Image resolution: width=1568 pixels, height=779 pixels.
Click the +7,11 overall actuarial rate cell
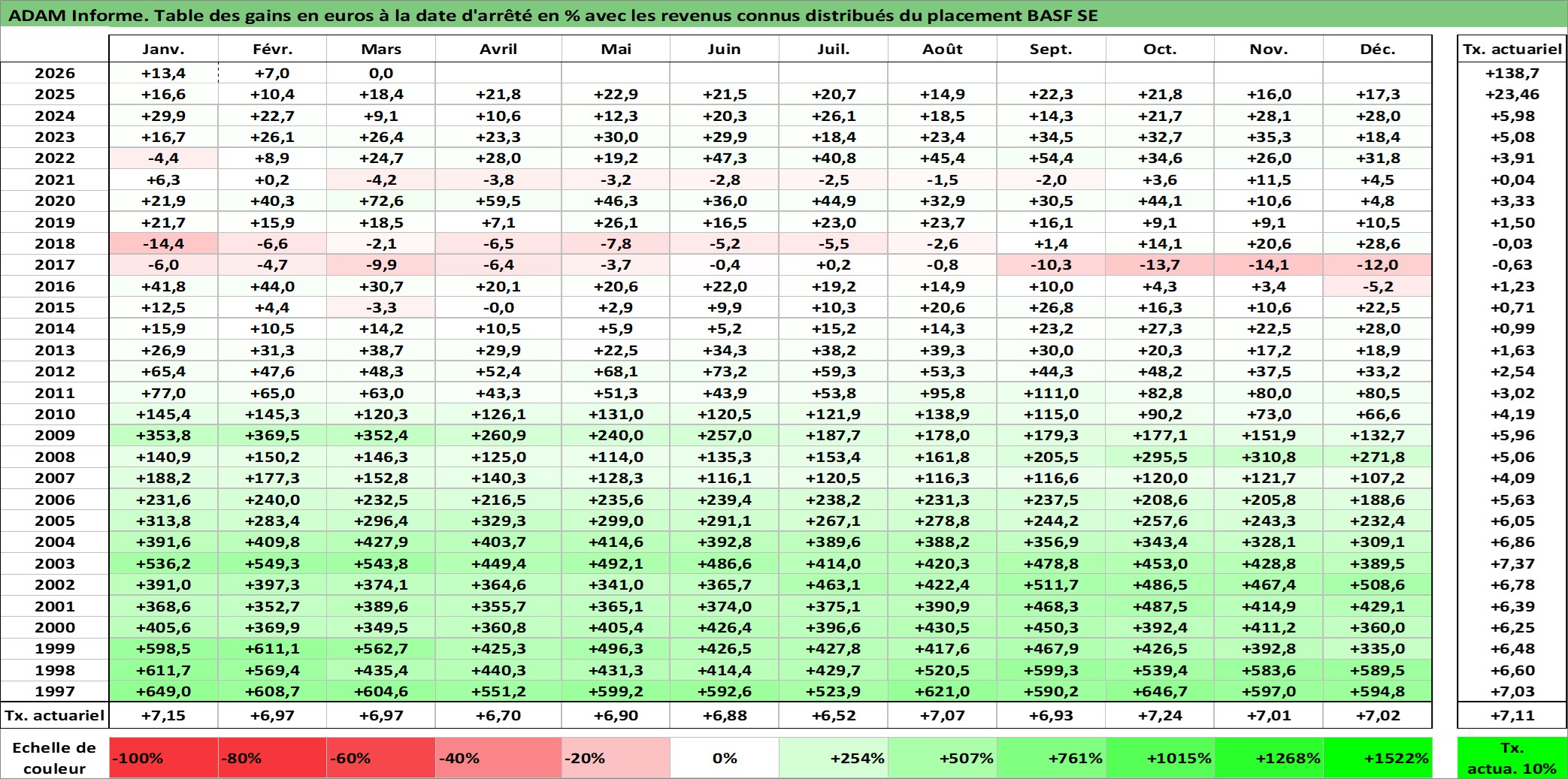[x=1512, y=715]
